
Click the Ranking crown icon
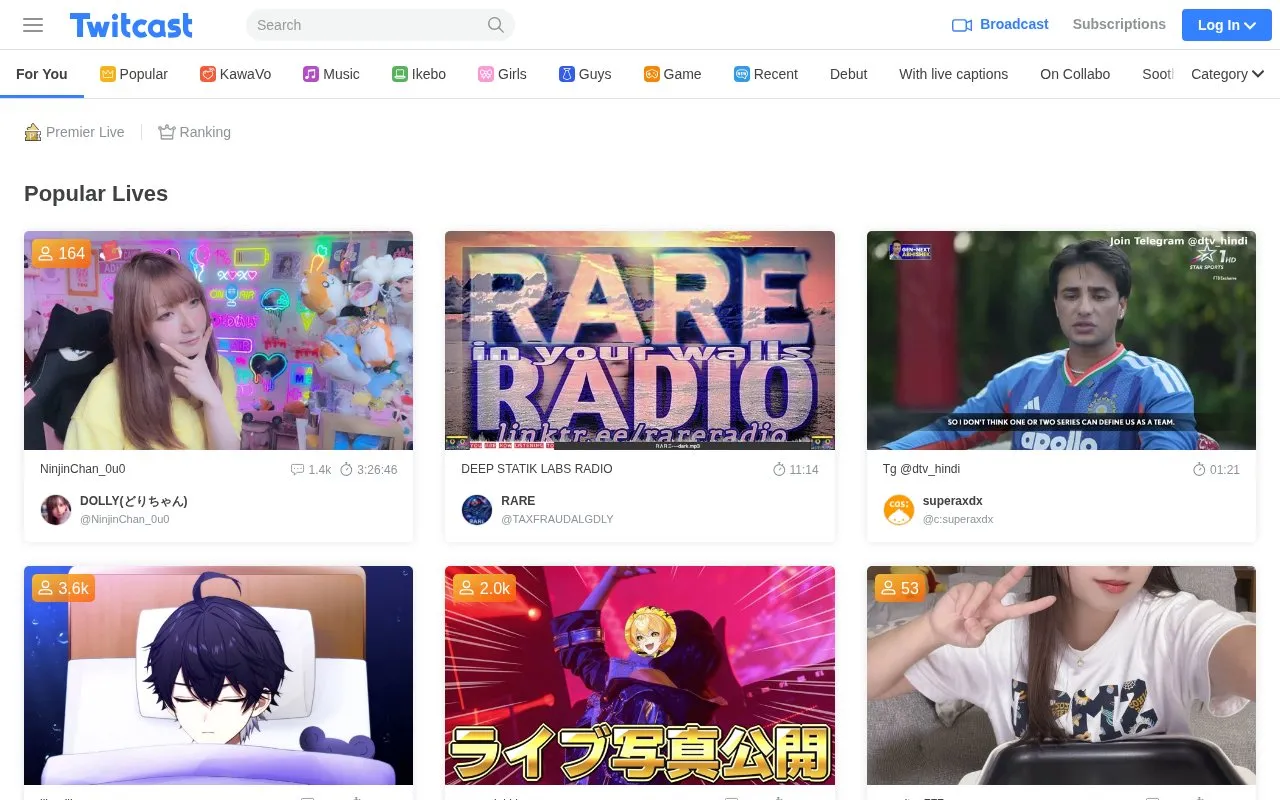point(167,132)
